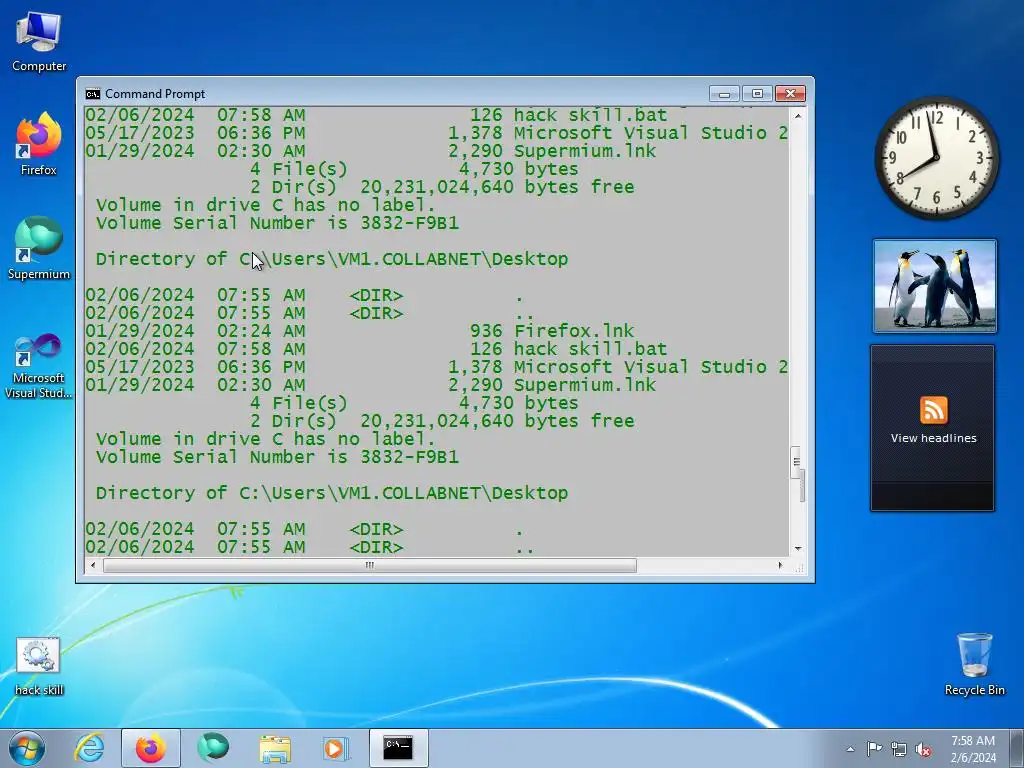This screenshot has height=768, width=1024.
Task: Show hidden system tray icons
Action: point(850,749)
